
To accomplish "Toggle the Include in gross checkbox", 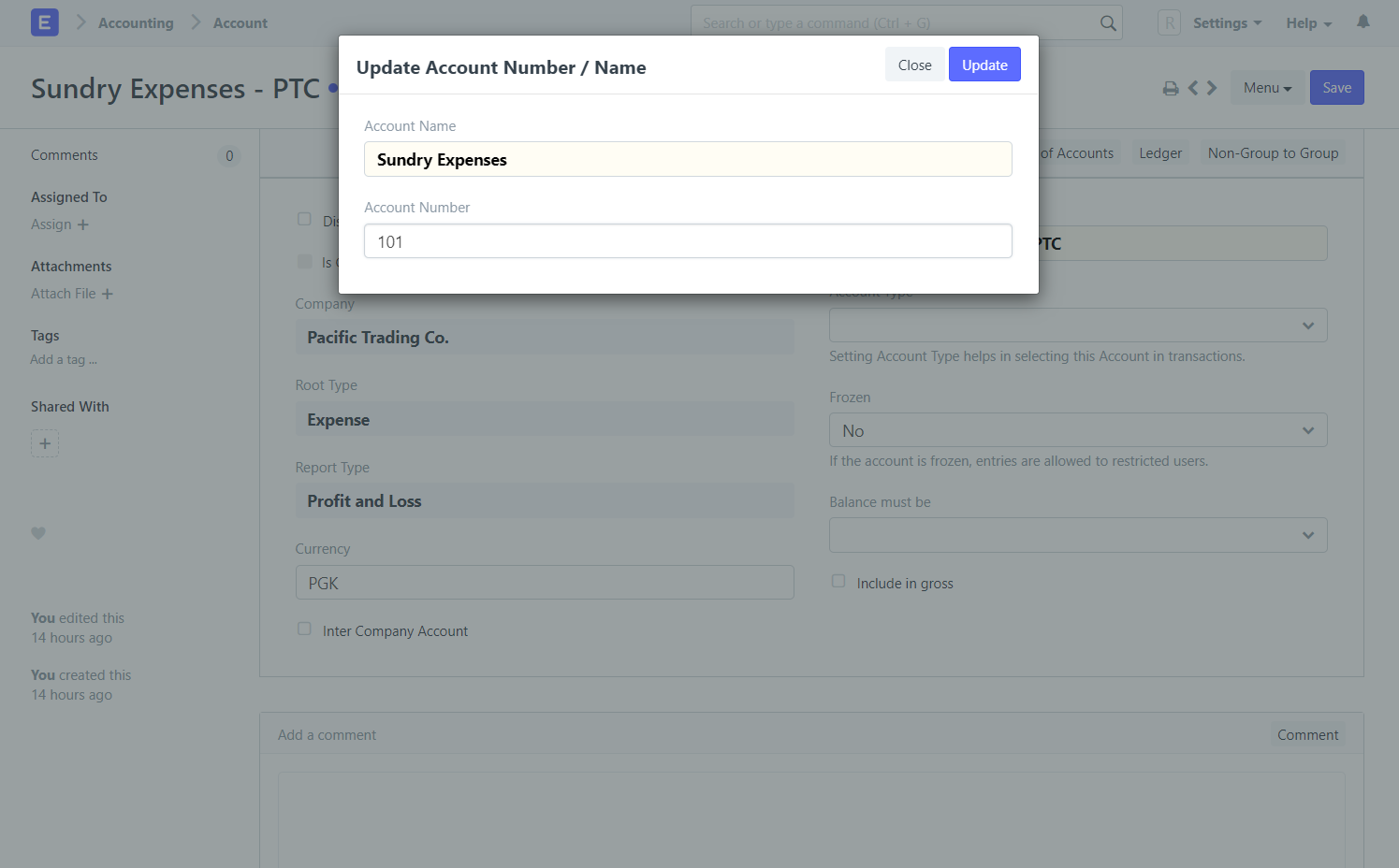I will click(x=838, y=582).
